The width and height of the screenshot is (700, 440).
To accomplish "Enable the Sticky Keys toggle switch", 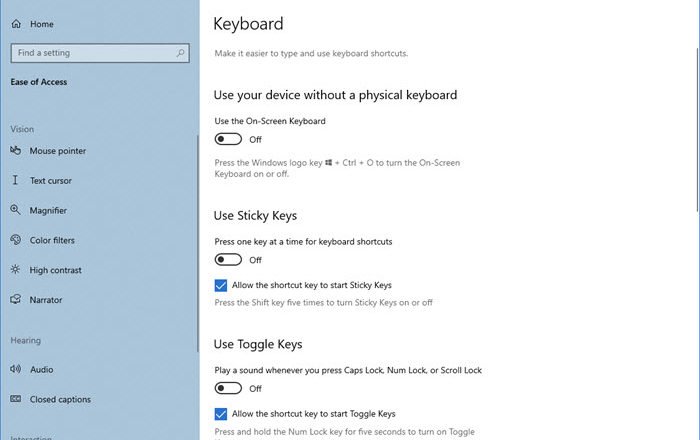I will click(x=228, y=260).
